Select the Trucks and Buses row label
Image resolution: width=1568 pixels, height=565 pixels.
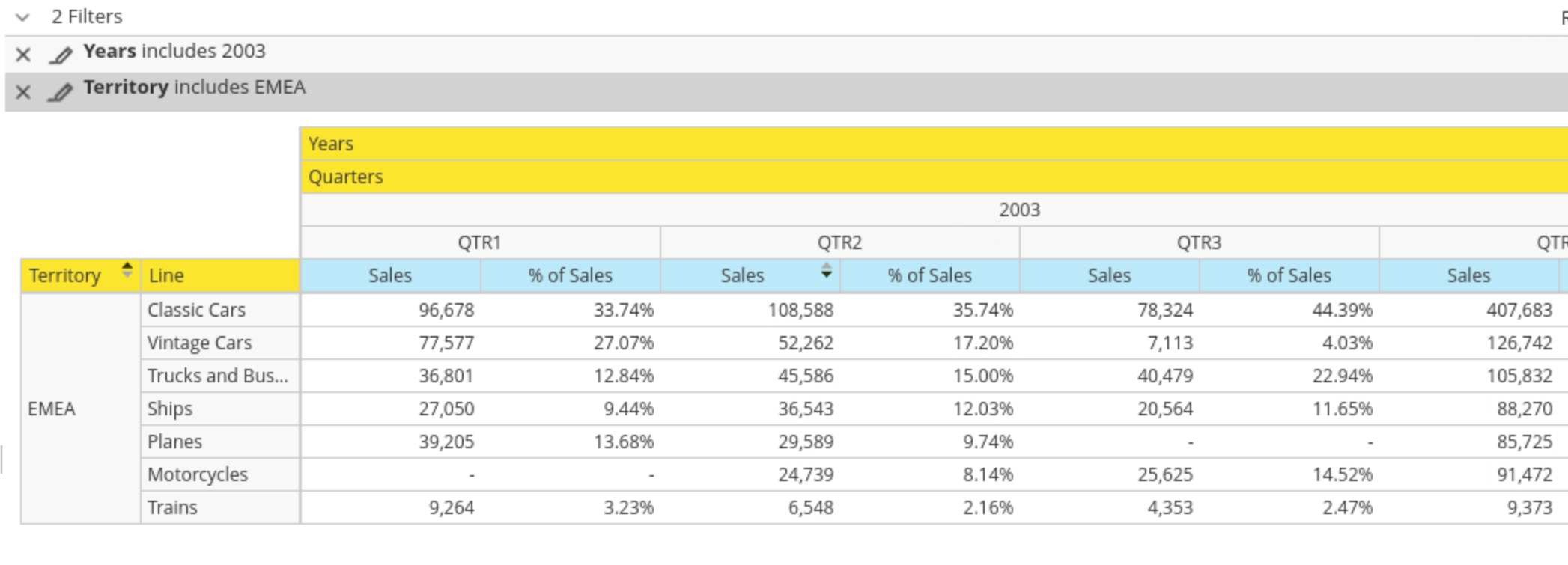[x=217, y=376]
